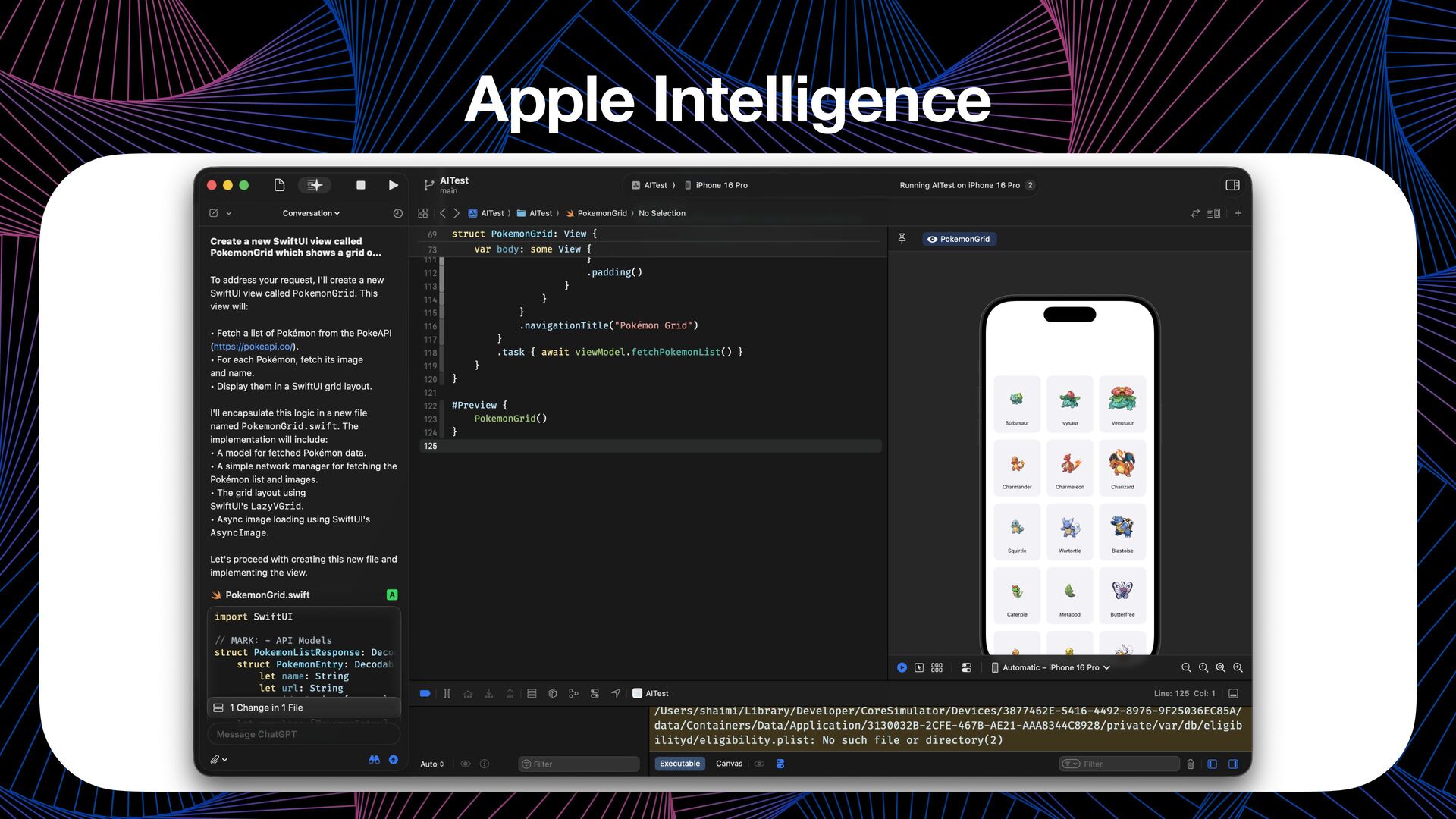Choose the AITest scheme in the toolbar
Image resolution: width=1456 pixels, height=819 pixels.
650,185
